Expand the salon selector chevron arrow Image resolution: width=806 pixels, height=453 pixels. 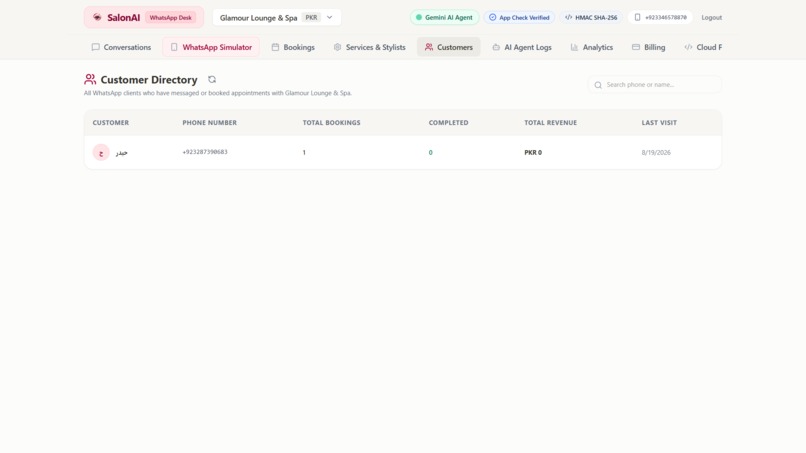[329, 17]
